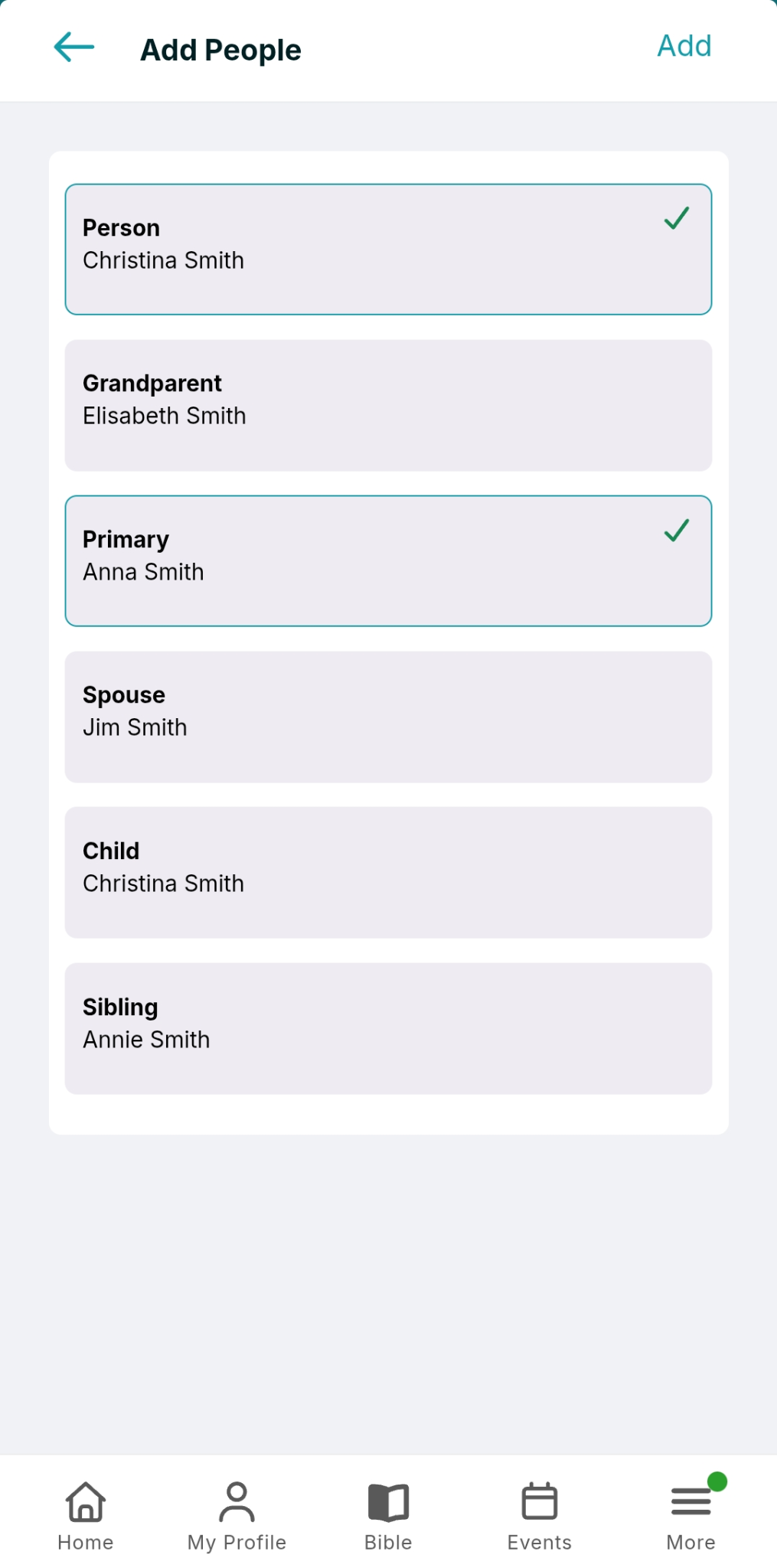Switch to the Events tab label
The height and width of the screenshot is (1568, 777).
[540, 1542]
